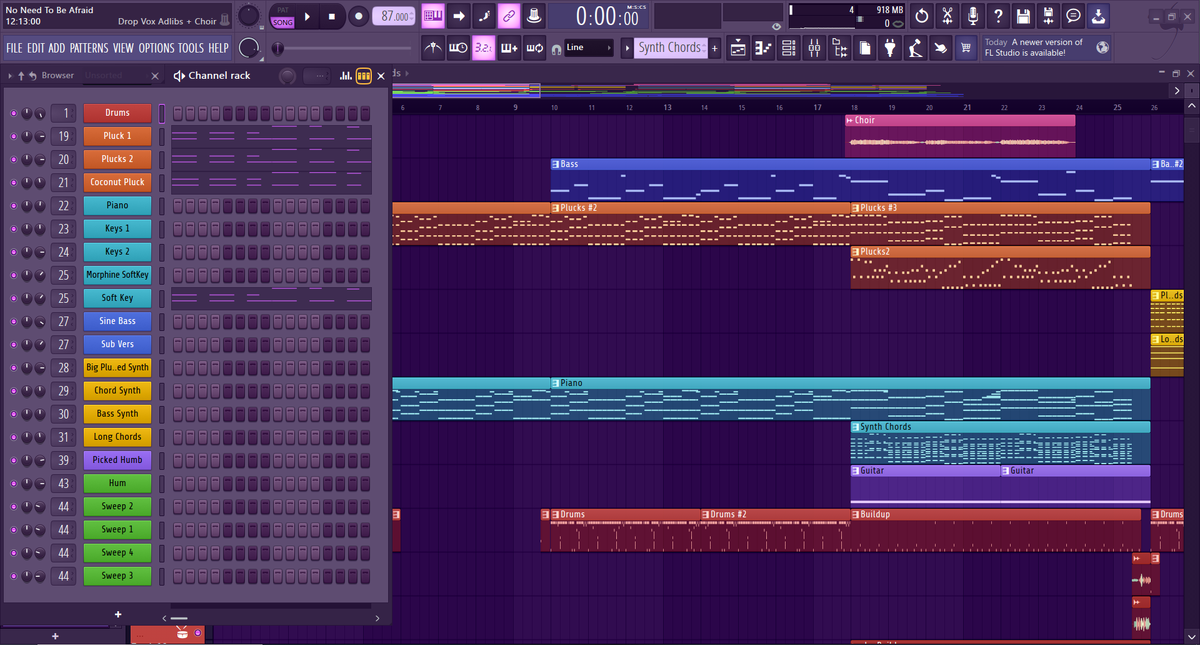
Task: Click the metronome icon
Action: pyautogui.click(x=433, y=47)
